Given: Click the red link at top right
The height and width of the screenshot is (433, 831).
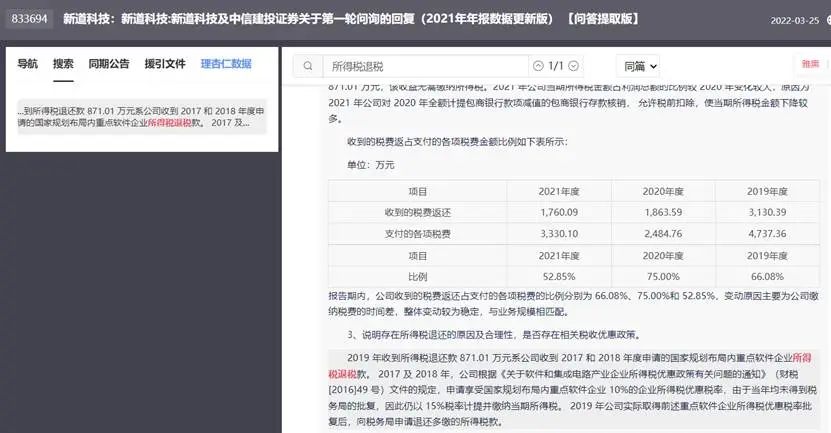Looking at the screenshot, I should tap(810, 64).
